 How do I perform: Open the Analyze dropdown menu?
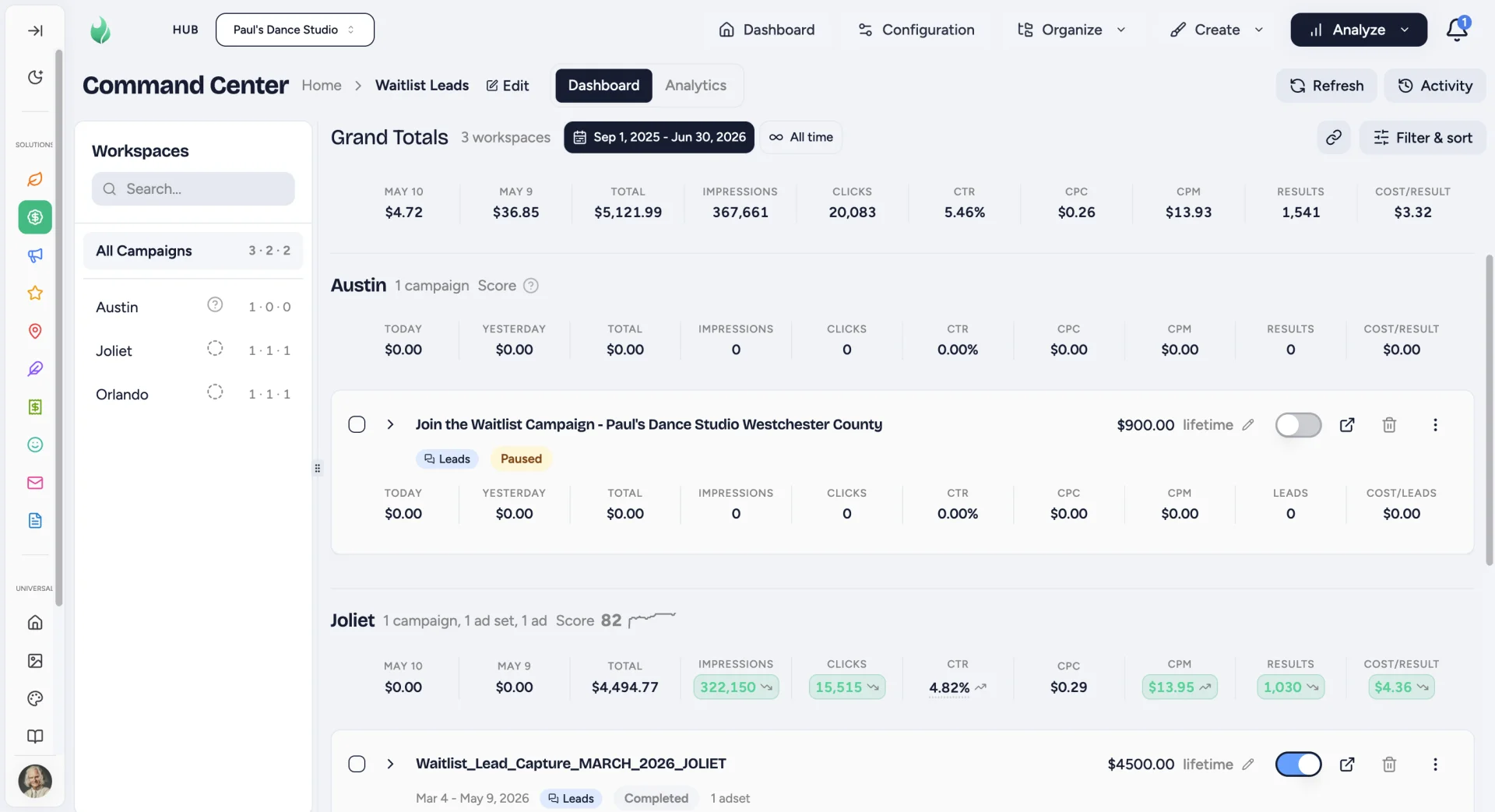tap(1359, 30)
